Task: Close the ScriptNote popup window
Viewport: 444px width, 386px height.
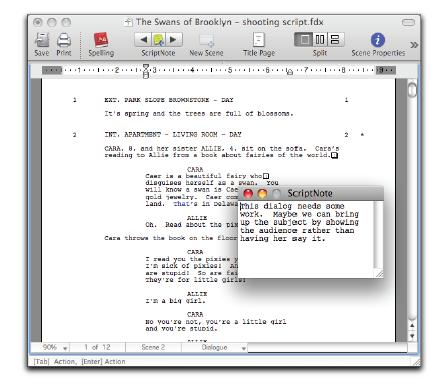Action: pyautogui.click(x=248, y=193)
